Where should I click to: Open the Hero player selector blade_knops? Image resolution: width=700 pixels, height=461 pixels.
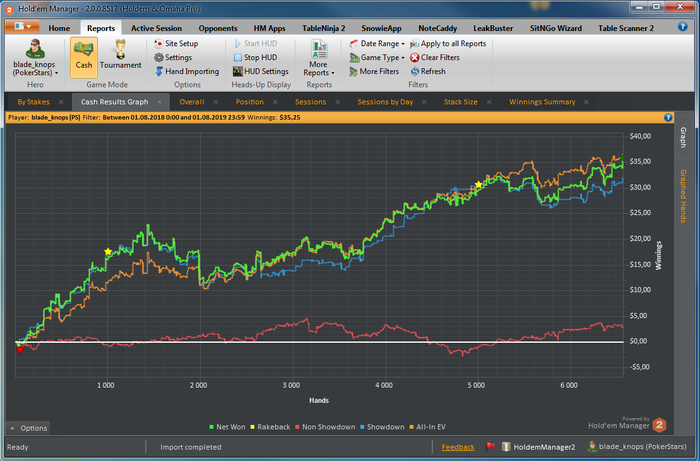point(35,58)
